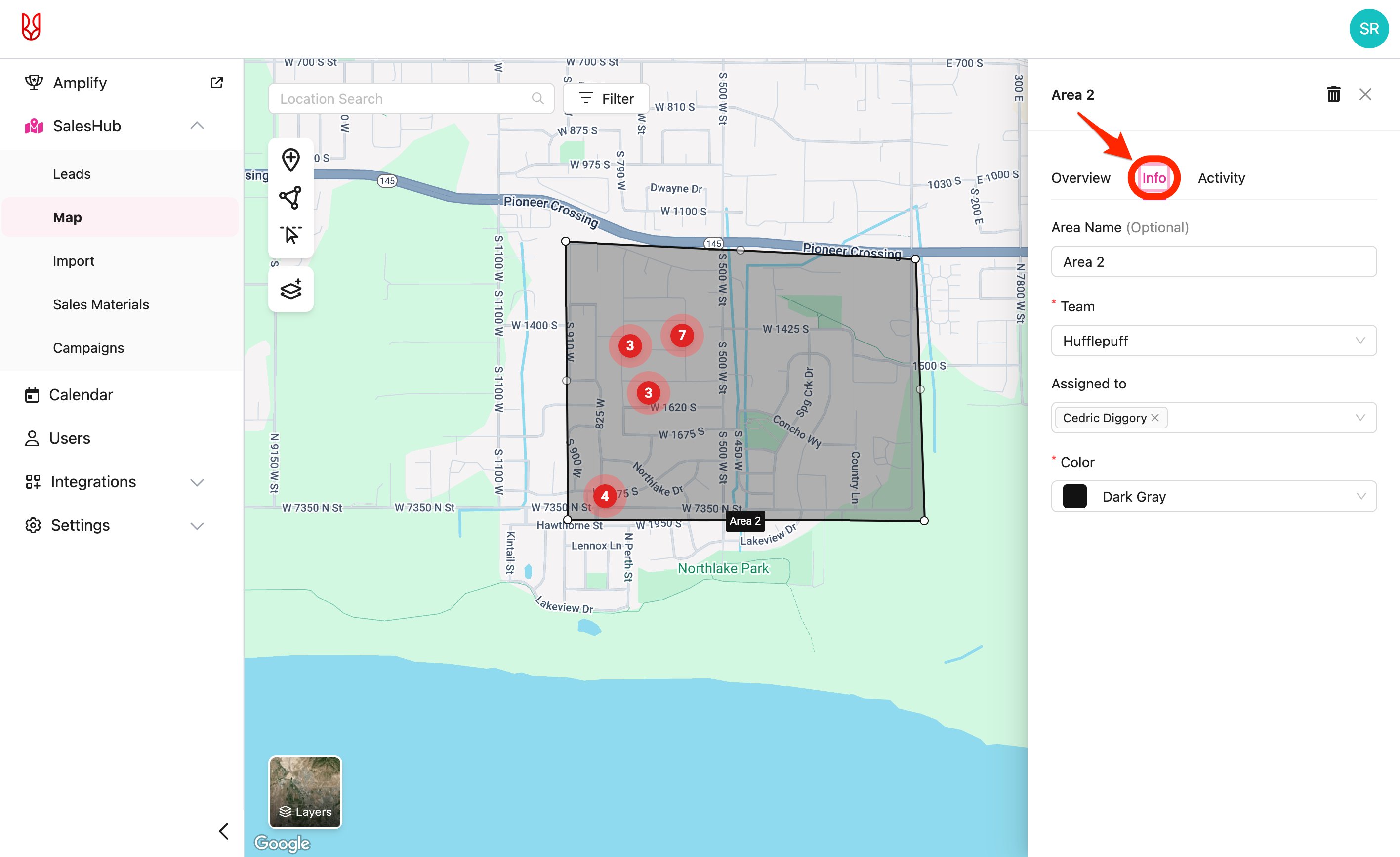The image size is (1400, 857).
Task: Open Amplify external link icon
Action: [216, 83]
